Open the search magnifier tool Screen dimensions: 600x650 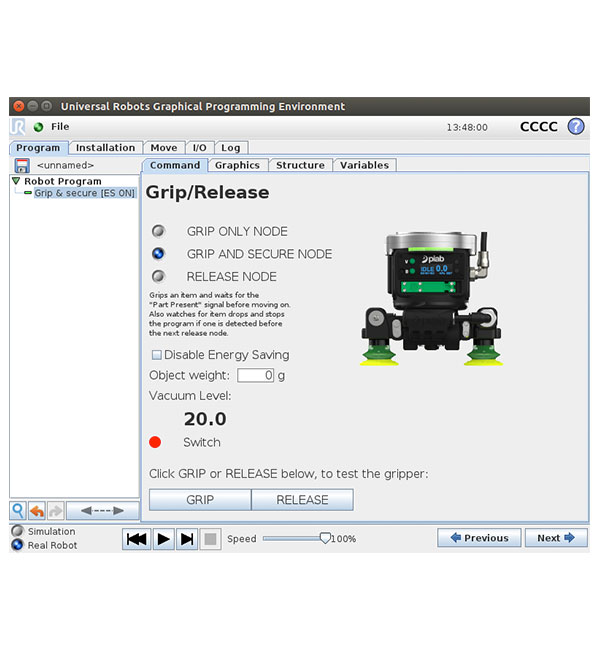pyautogui.click(x=18, y=510)
